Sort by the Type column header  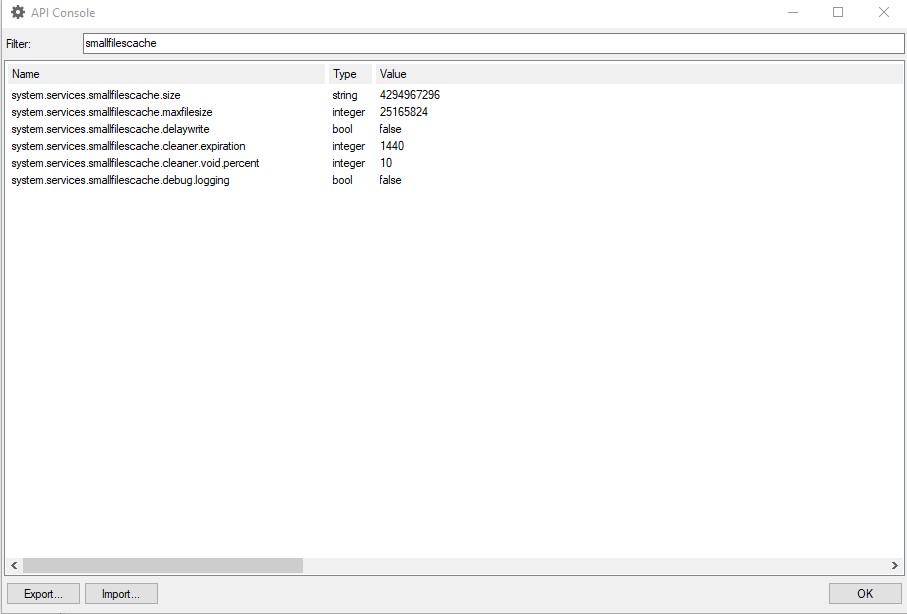tap(351, 74)
